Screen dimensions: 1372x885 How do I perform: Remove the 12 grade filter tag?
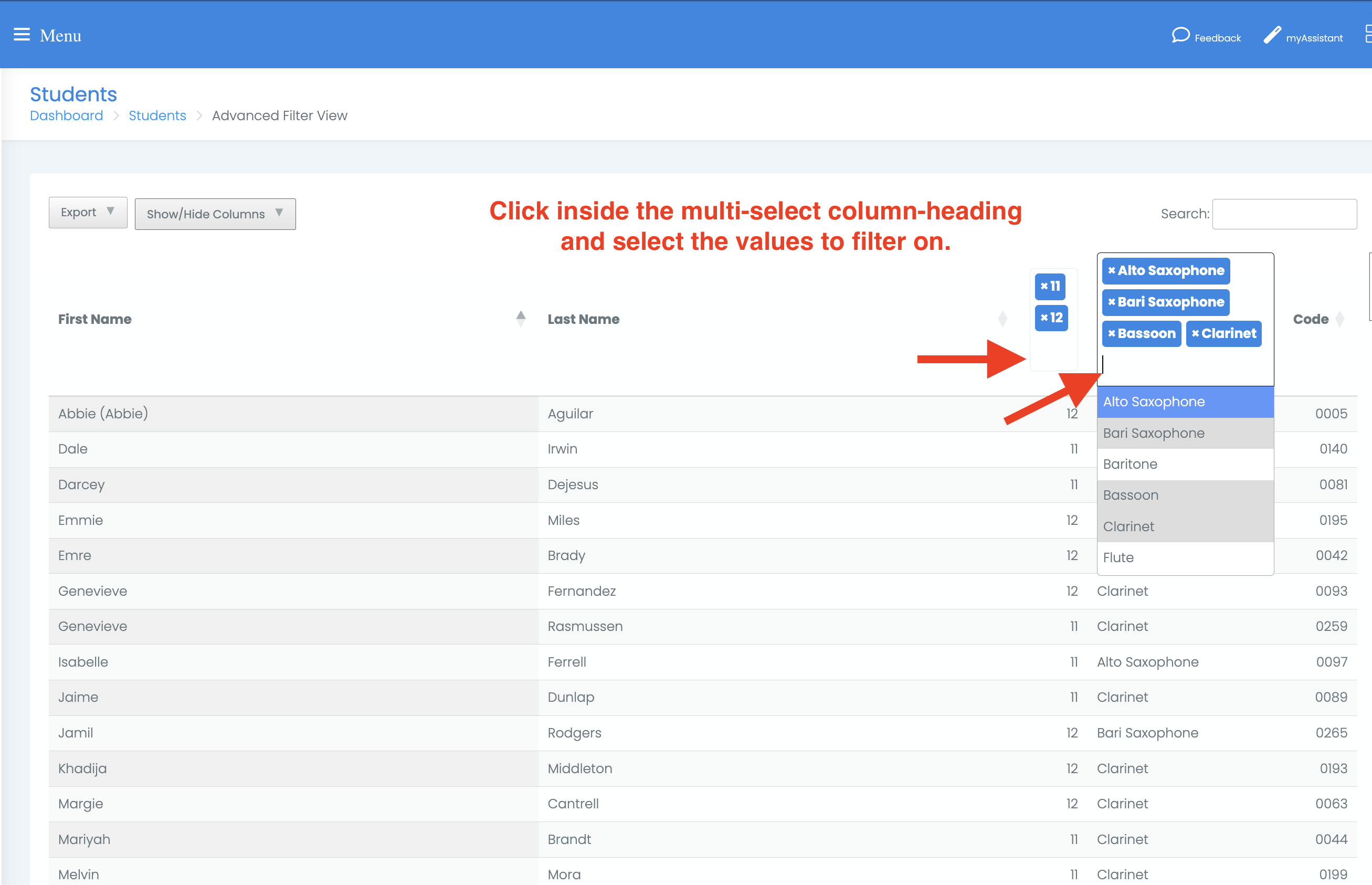[1044, 318]
